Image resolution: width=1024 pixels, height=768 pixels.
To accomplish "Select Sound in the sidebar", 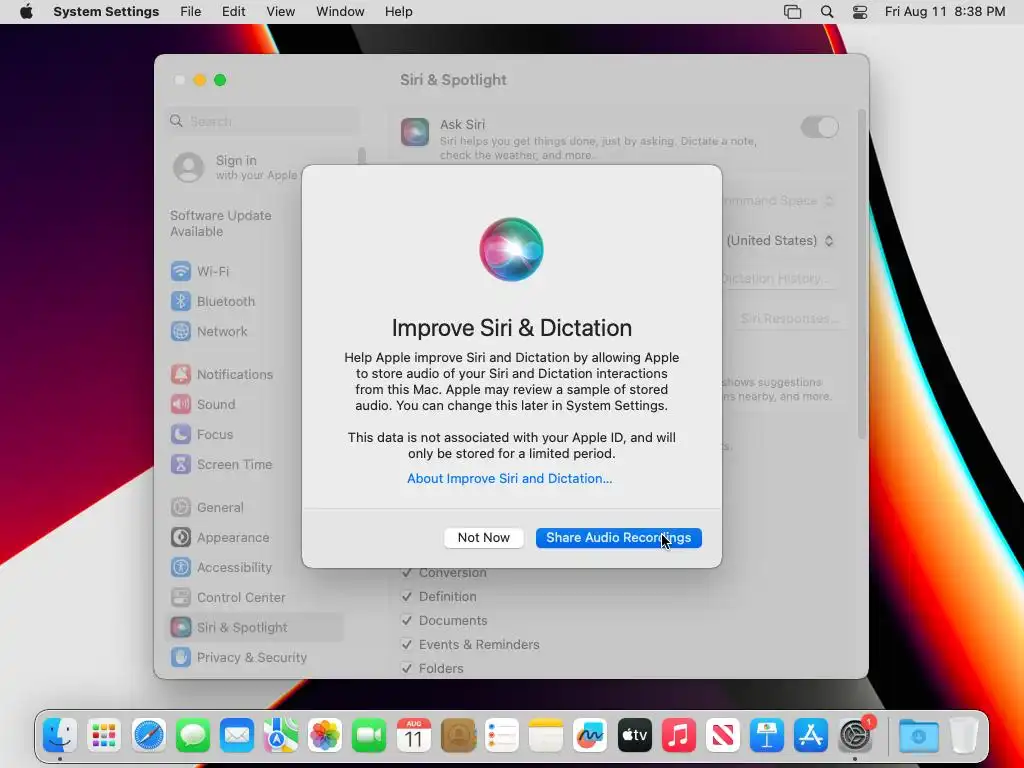I will [x=255, y=404].
